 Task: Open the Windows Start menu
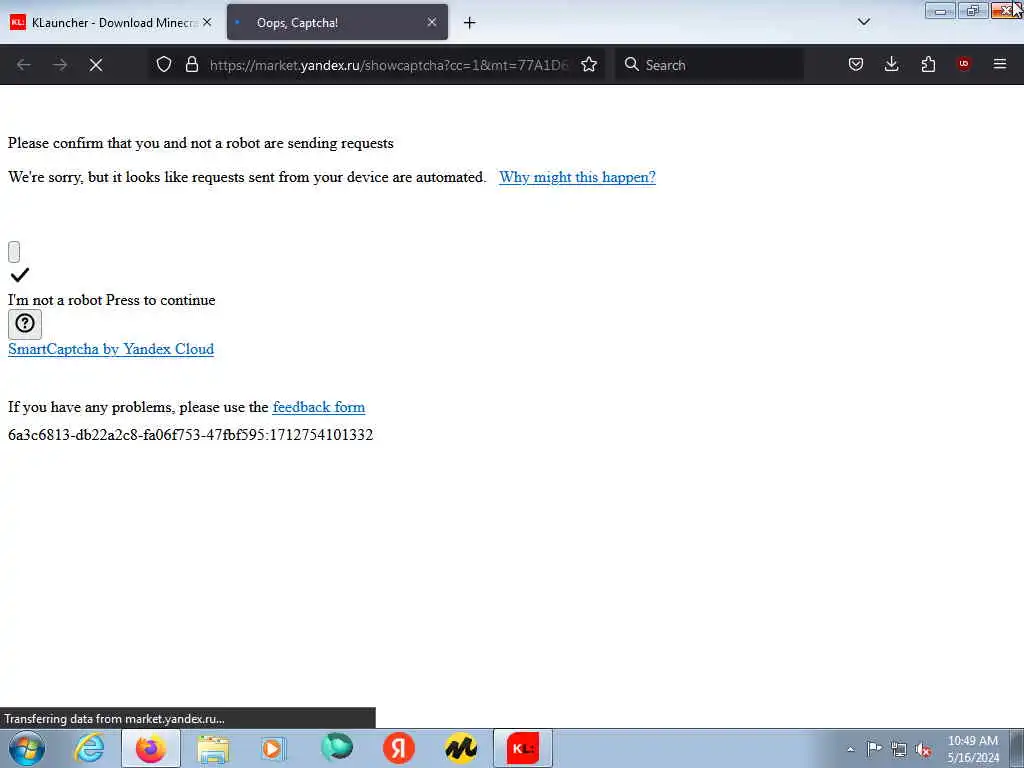coord(27,748)
